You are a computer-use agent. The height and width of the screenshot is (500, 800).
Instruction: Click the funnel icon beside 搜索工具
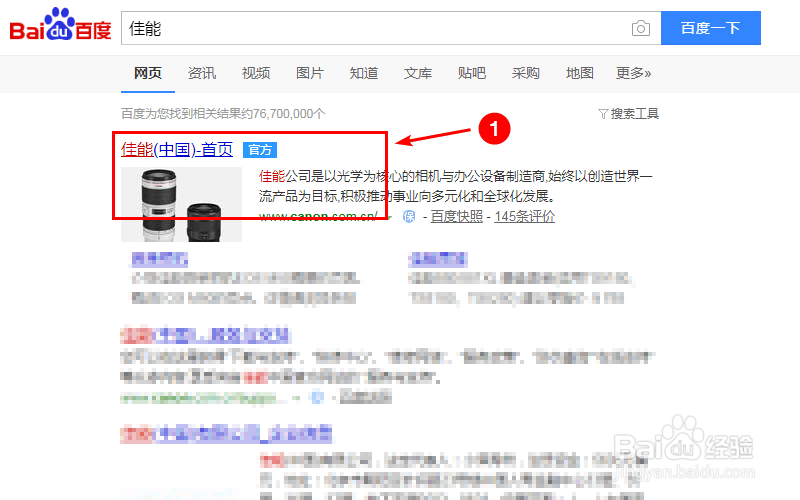coord(603,114)
